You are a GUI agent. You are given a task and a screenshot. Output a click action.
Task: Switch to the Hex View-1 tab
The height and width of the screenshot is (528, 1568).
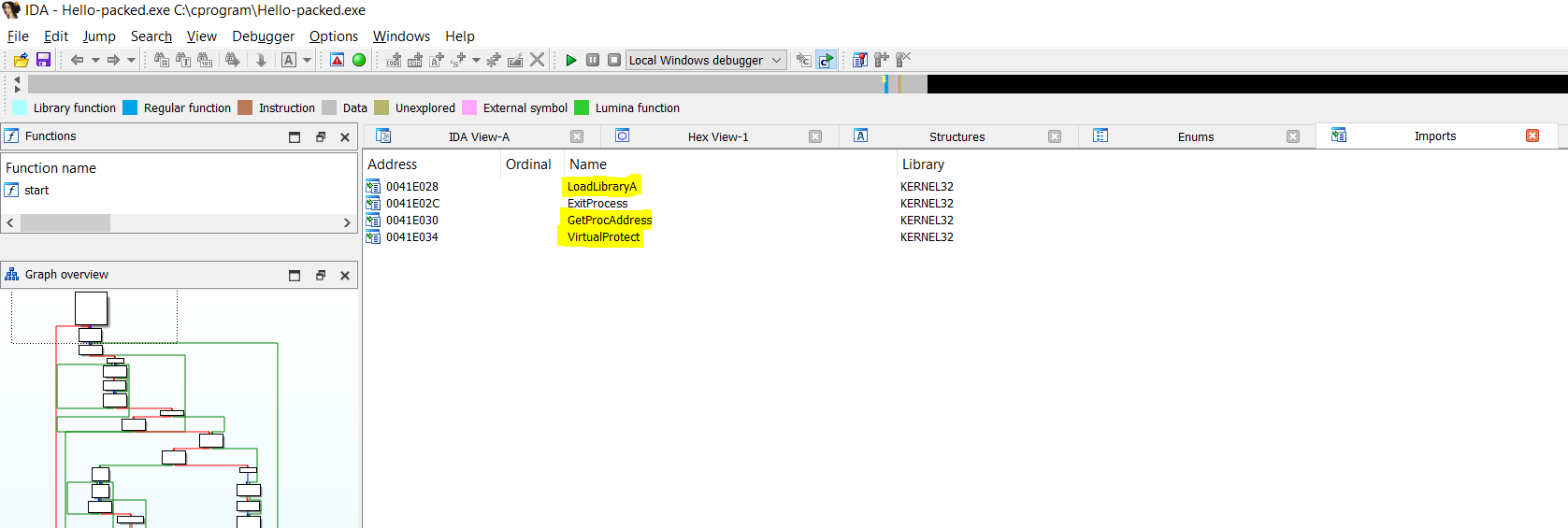pos(717,136)
